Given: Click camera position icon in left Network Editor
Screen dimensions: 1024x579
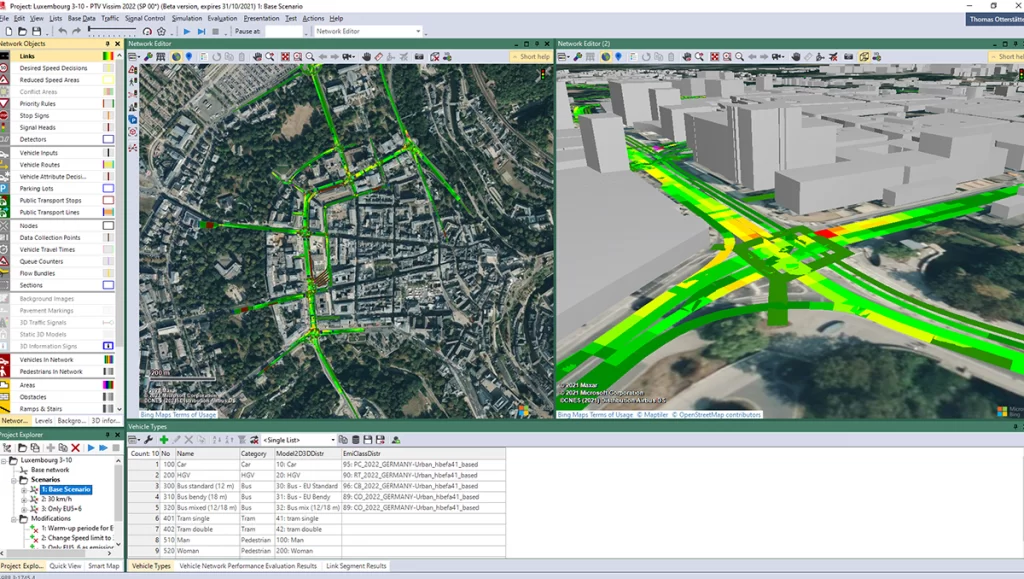Looking at the screenshot, I should click(348, 57).
